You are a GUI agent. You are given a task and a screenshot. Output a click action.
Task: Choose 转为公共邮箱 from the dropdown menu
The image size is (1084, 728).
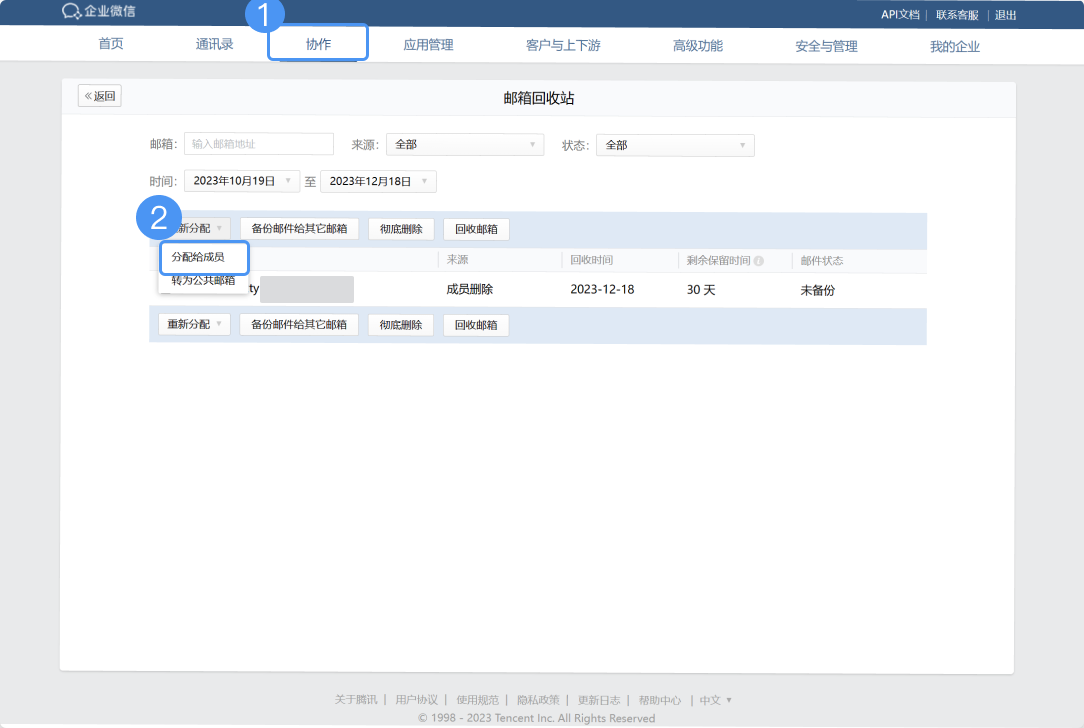pos(203,281)
